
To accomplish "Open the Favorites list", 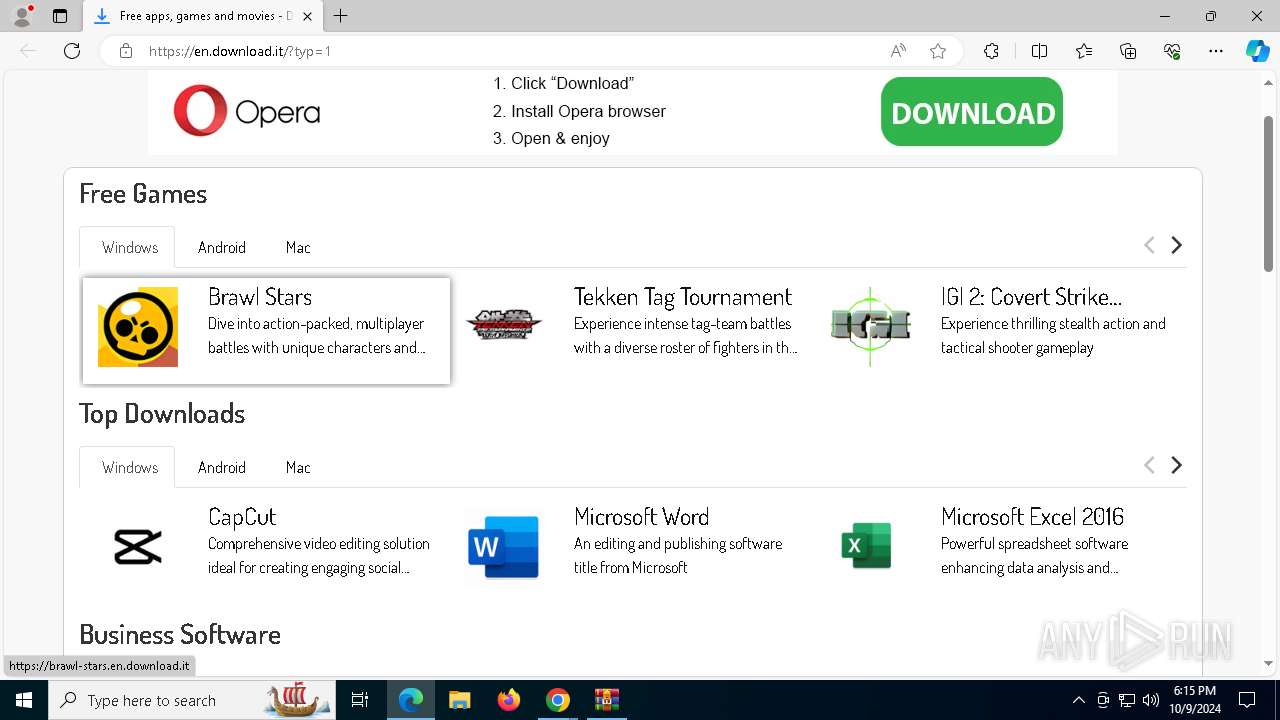I will [1084, 51].
